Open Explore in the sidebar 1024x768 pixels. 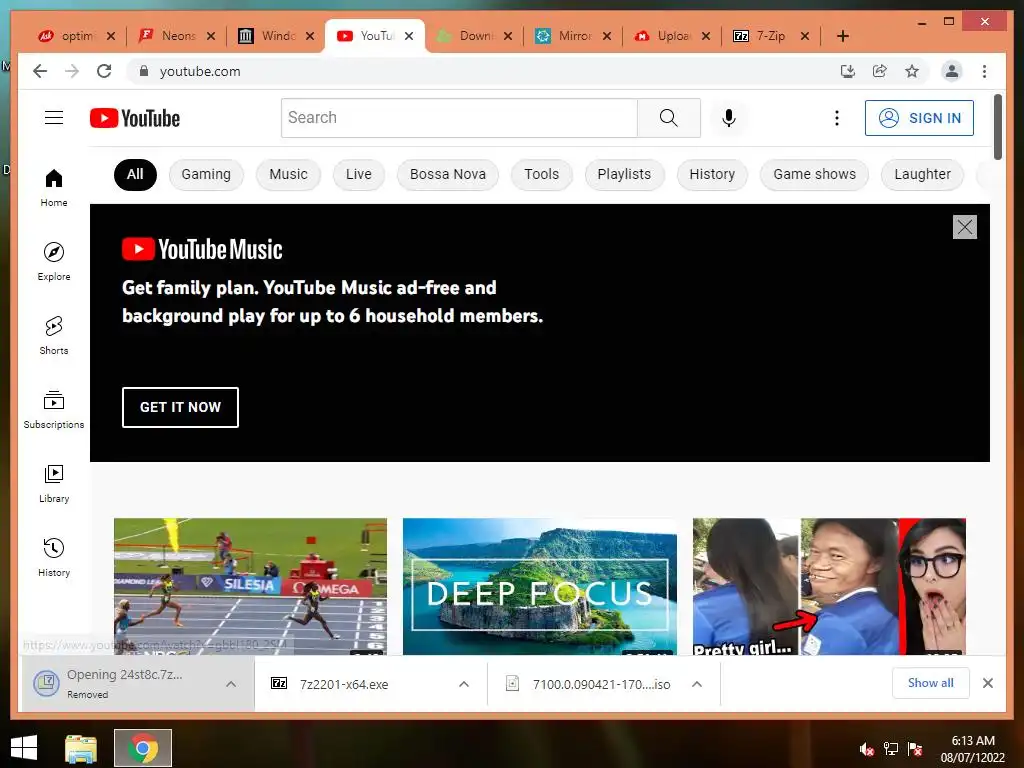(54, 262)
